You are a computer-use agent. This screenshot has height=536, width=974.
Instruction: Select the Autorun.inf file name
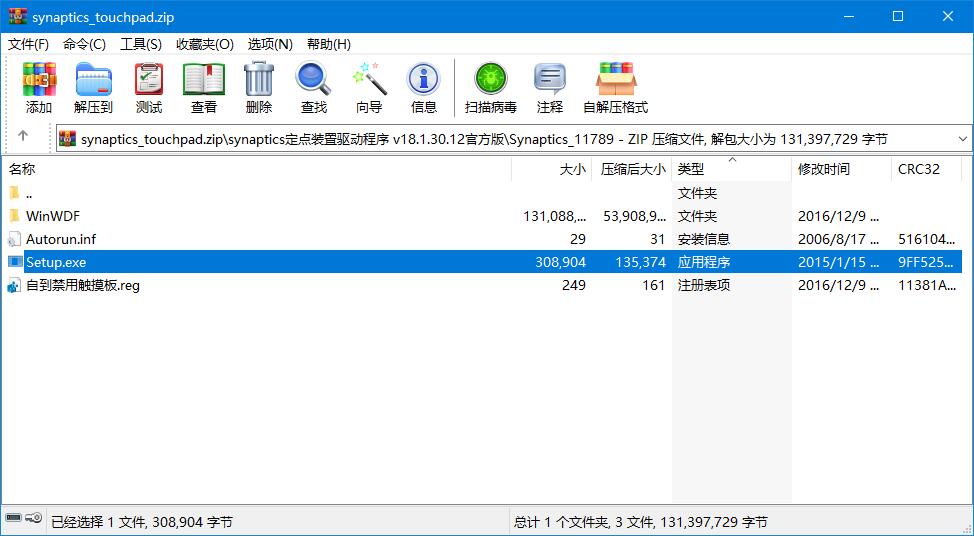coord(61,239)
